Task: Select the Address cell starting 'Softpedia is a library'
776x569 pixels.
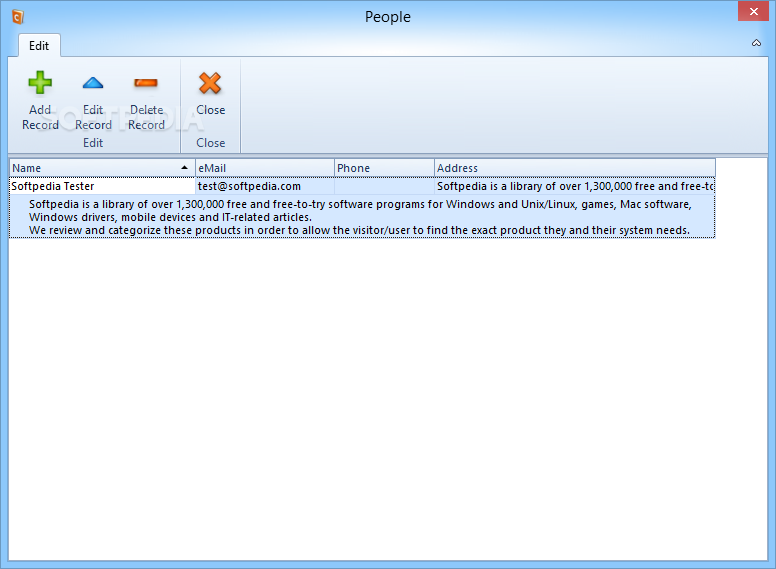Action: (575, 186)
